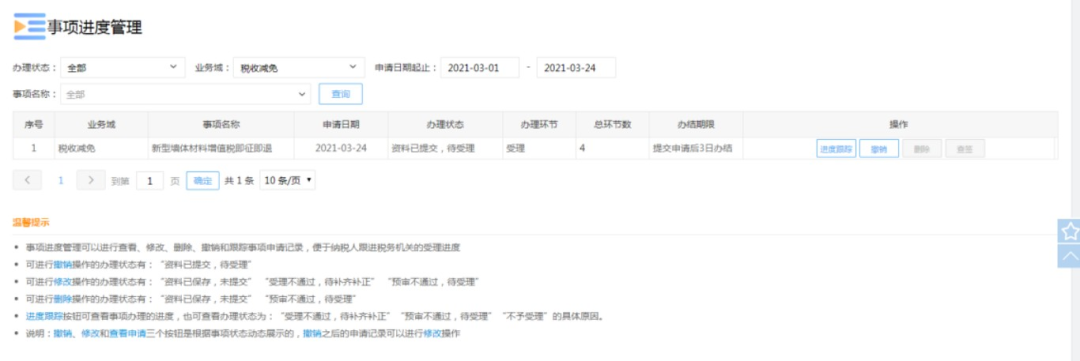The width and height of the screenshot is (1080, 361).
Task: Click the disabled 删除 button in row 1
Action: pos(922,149)
